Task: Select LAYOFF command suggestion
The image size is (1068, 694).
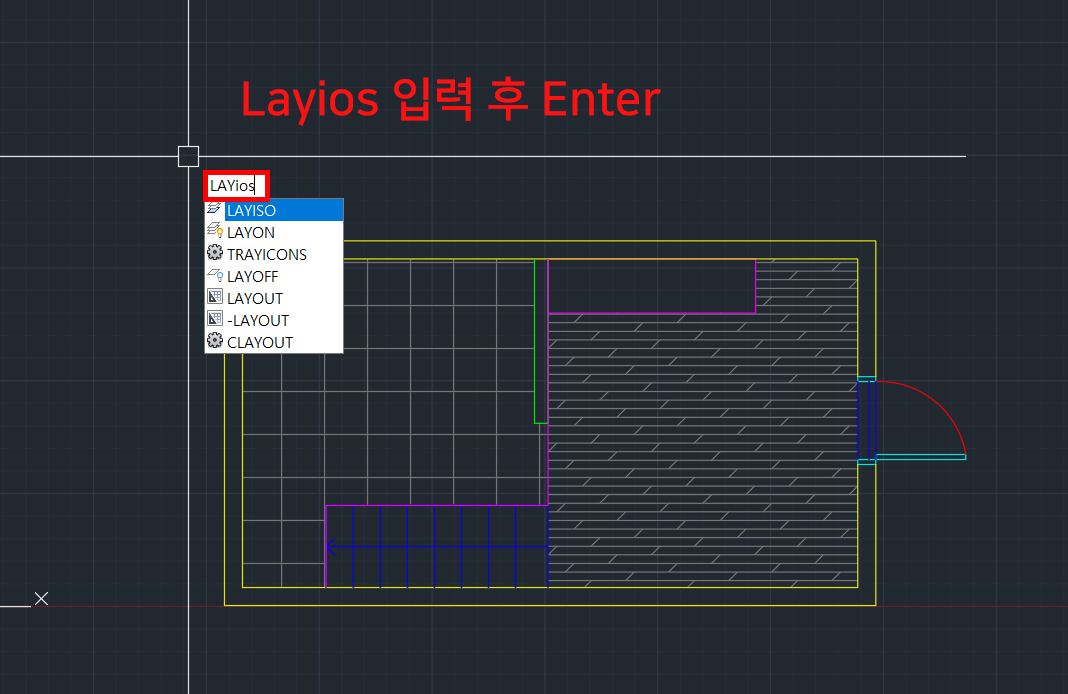Action: (274, 277)
